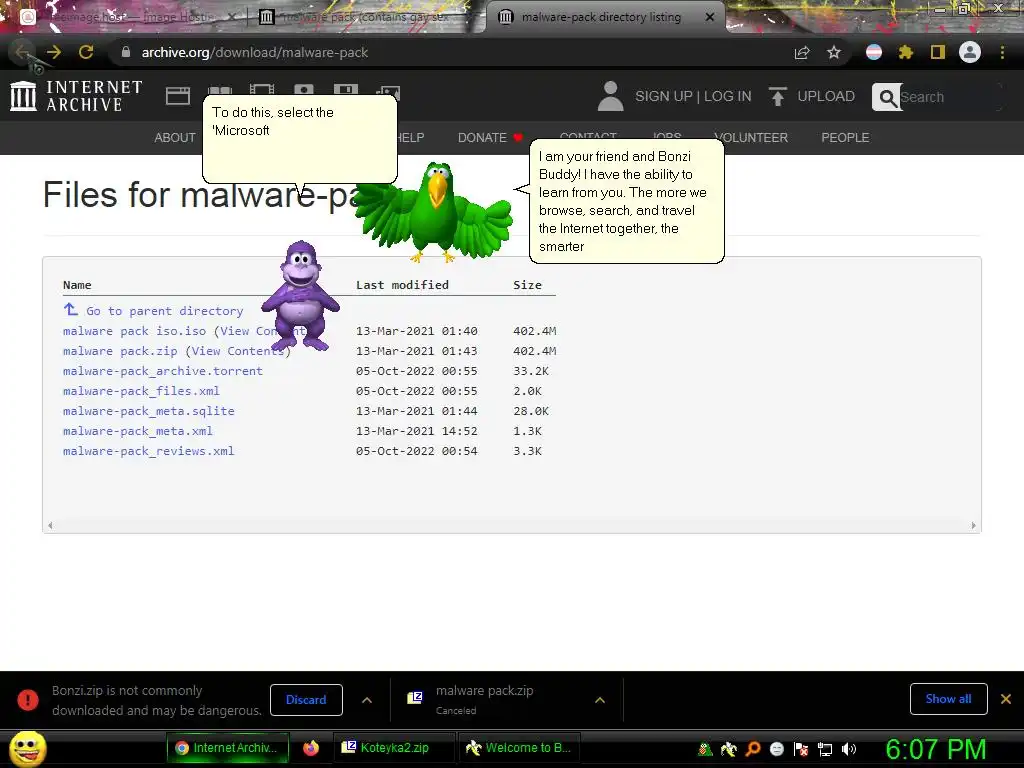
Task: Open the VOLUNTEER menu item
Action: 751,137
